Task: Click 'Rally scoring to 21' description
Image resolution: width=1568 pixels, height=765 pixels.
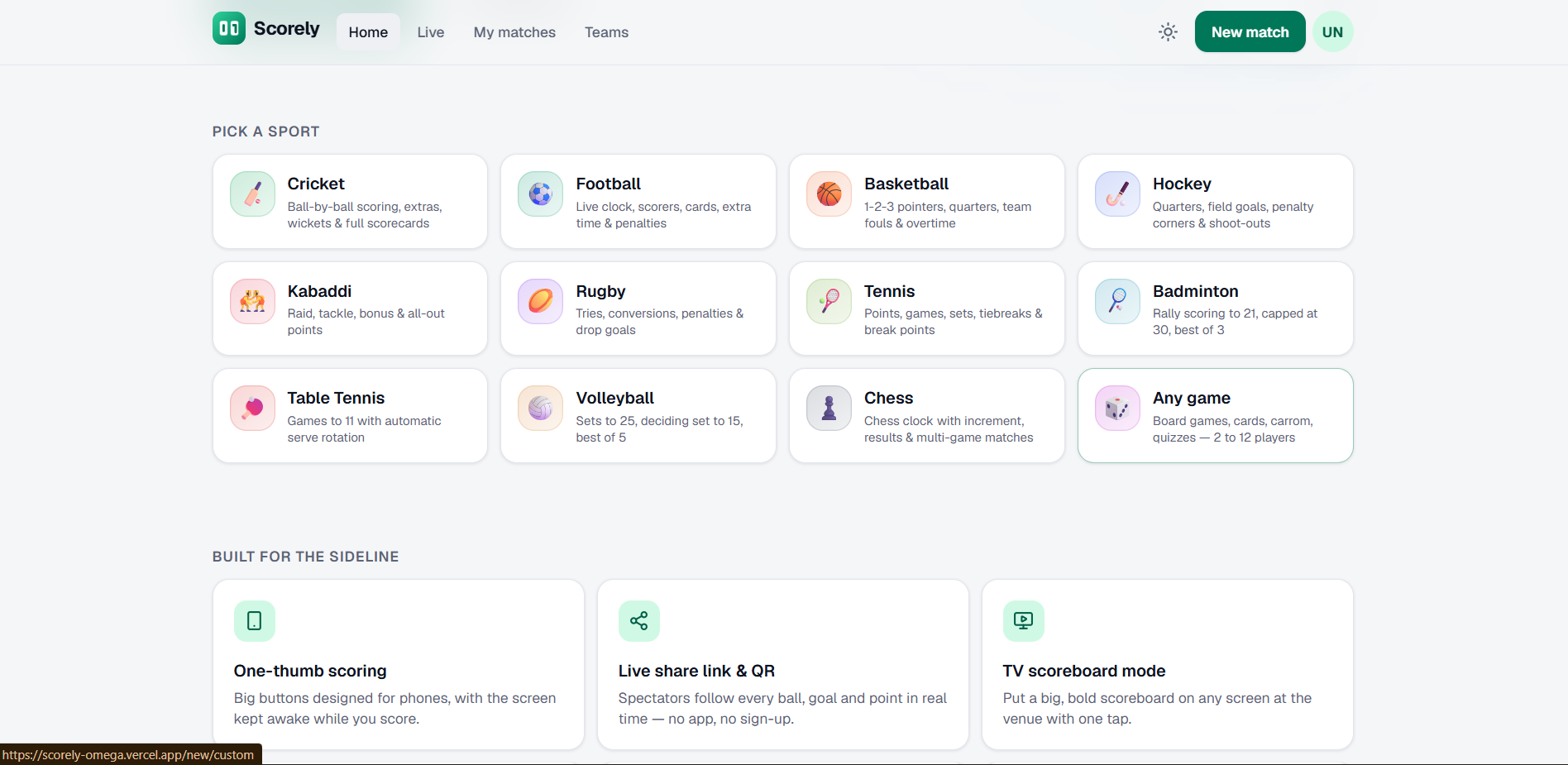Action: (1236, 322)
